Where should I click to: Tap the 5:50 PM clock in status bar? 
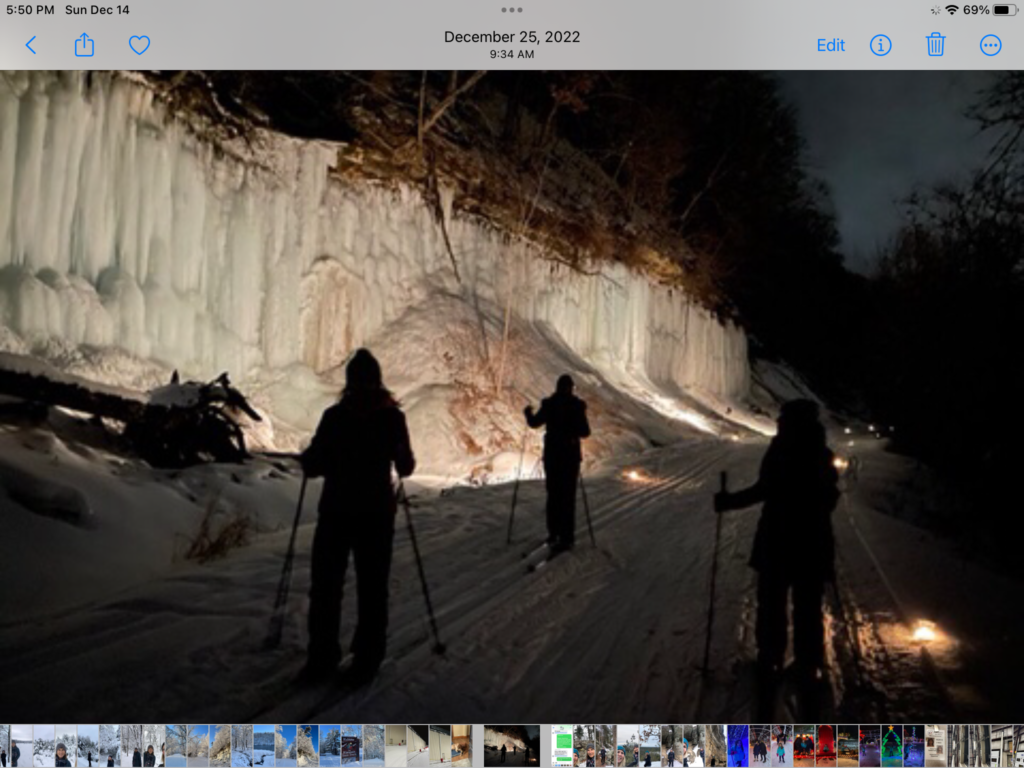pyautogui.click(x=30, y=10)
